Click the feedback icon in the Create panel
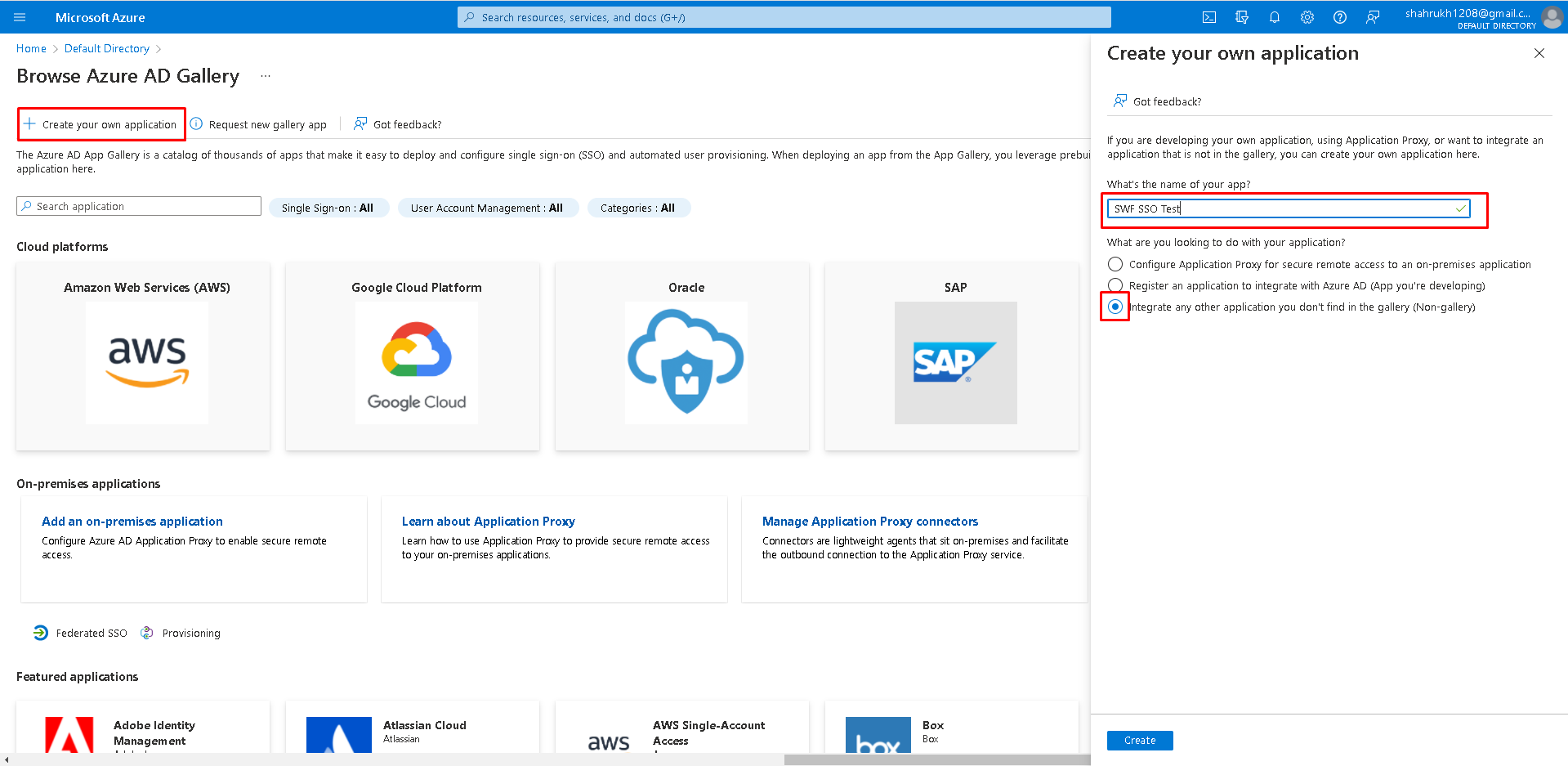This screenshot has height=766, width=1568. [x=1120, y=101]
